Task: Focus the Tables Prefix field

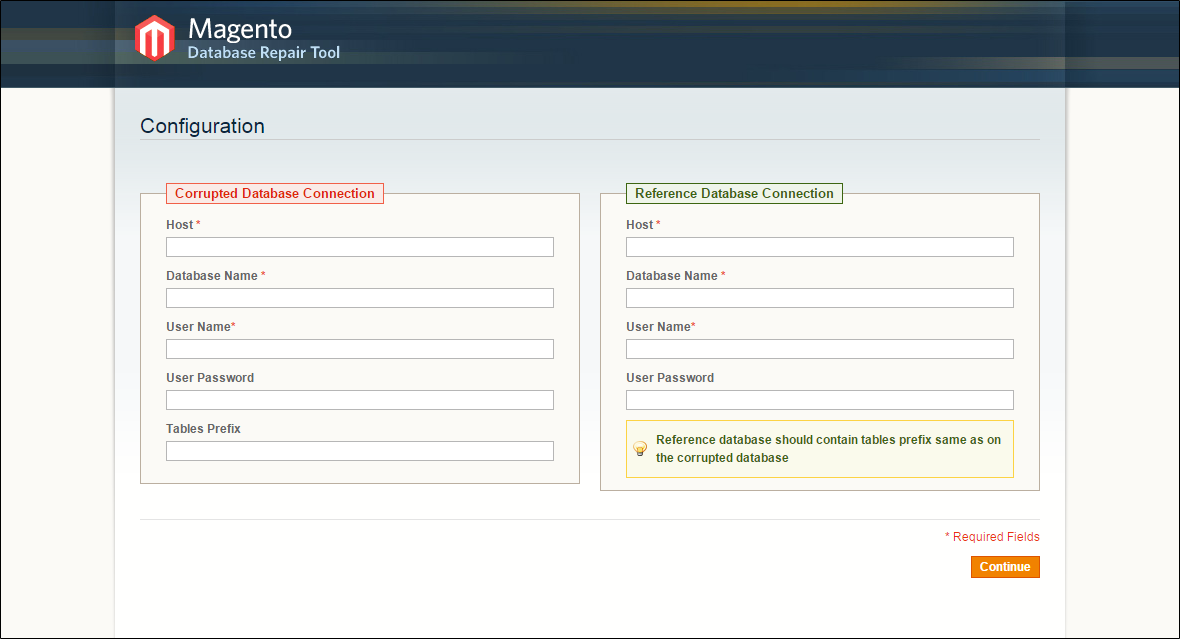Action: 360,451
